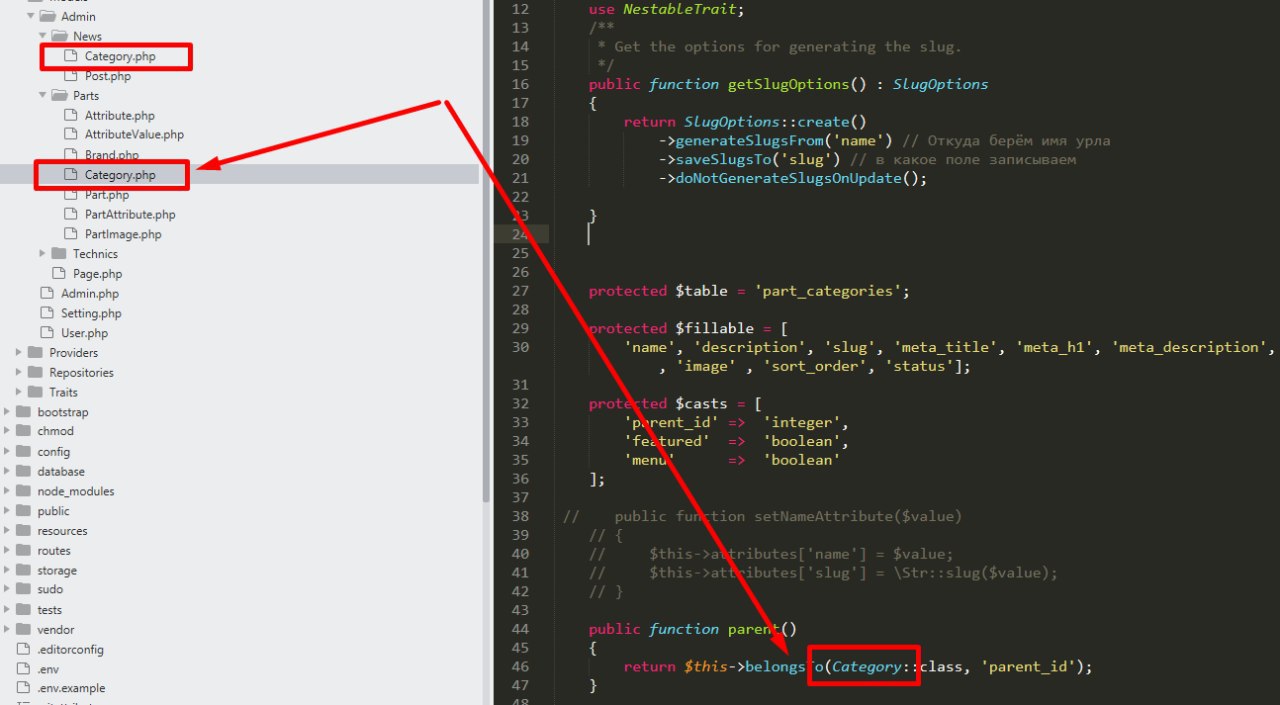Click the database folder icon
This screenshot has width=1280, height=705.
click(23, 471)
